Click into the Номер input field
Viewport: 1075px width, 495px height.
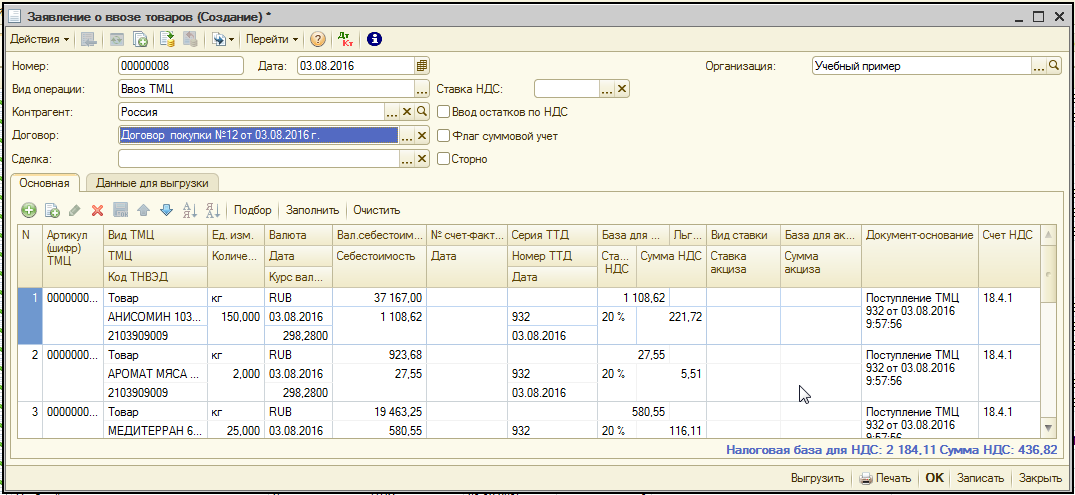[180, 66]
